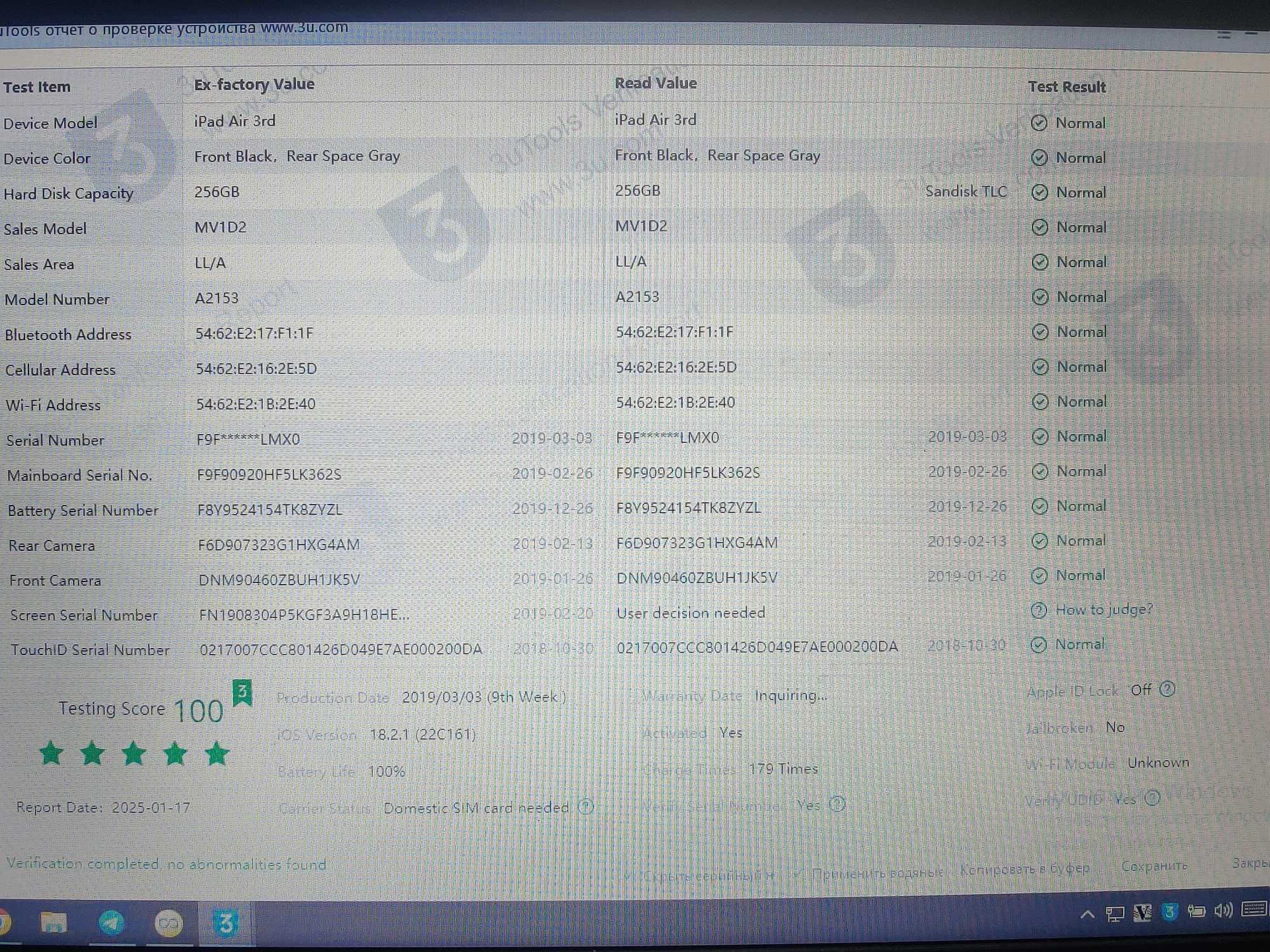The width and height of the screenshot is (1270, 952).
Task: Click the Front Camera Normal check icon
Action: click(1039, 576)
